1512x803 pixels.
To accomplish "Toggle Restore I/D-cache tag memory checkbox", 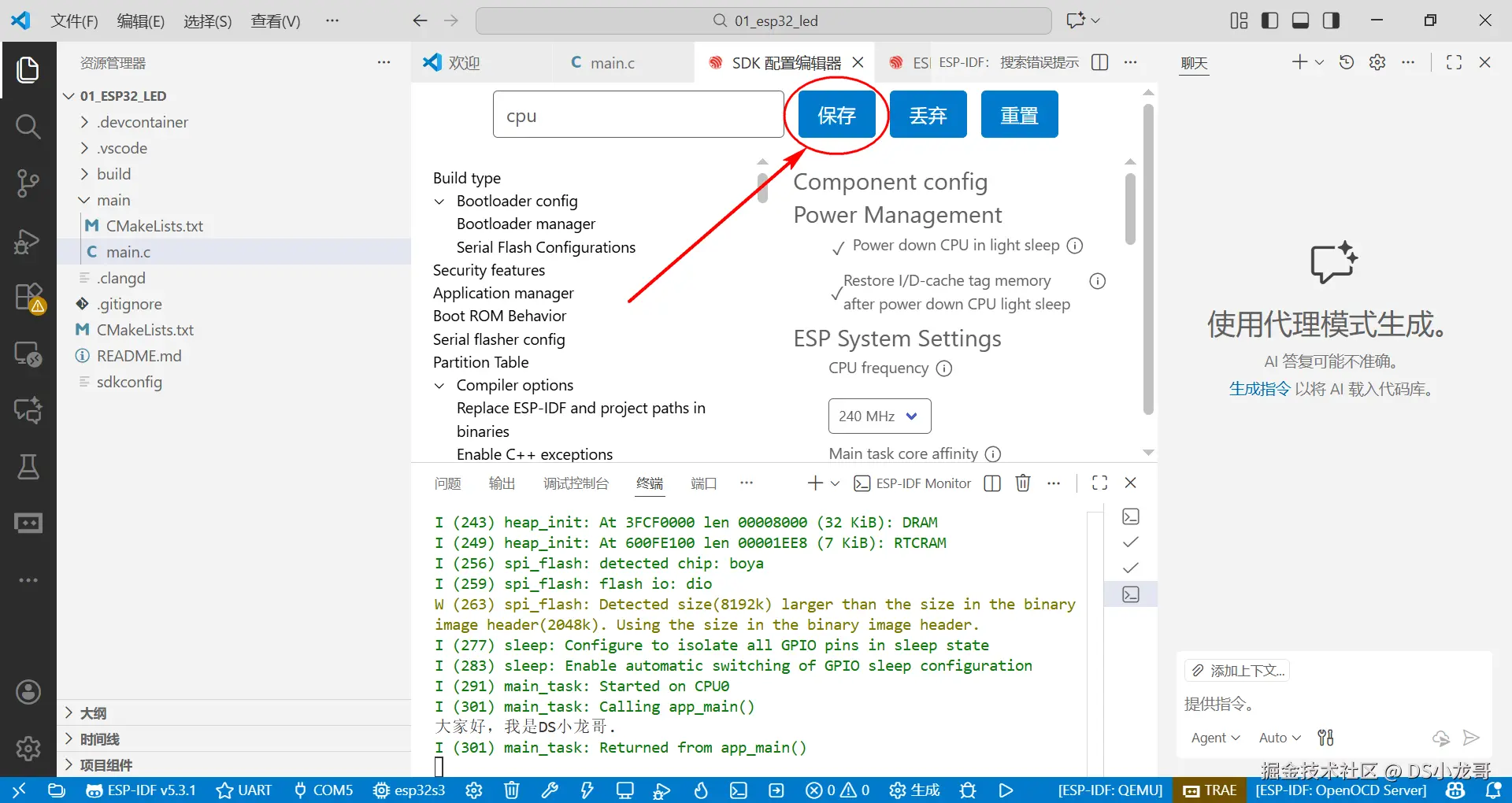I will click(x=837, y=293).
